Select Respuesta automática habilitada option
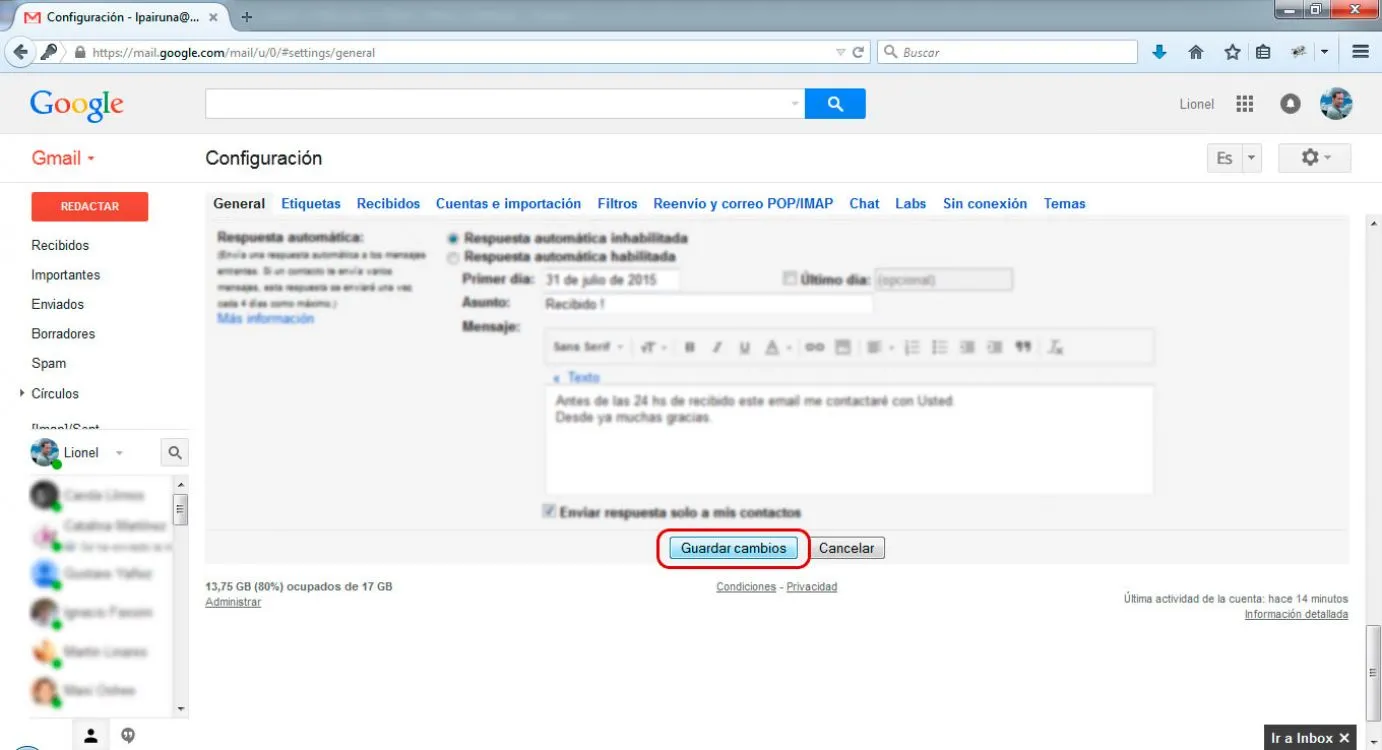The image size is (1382, 750). 453,257
